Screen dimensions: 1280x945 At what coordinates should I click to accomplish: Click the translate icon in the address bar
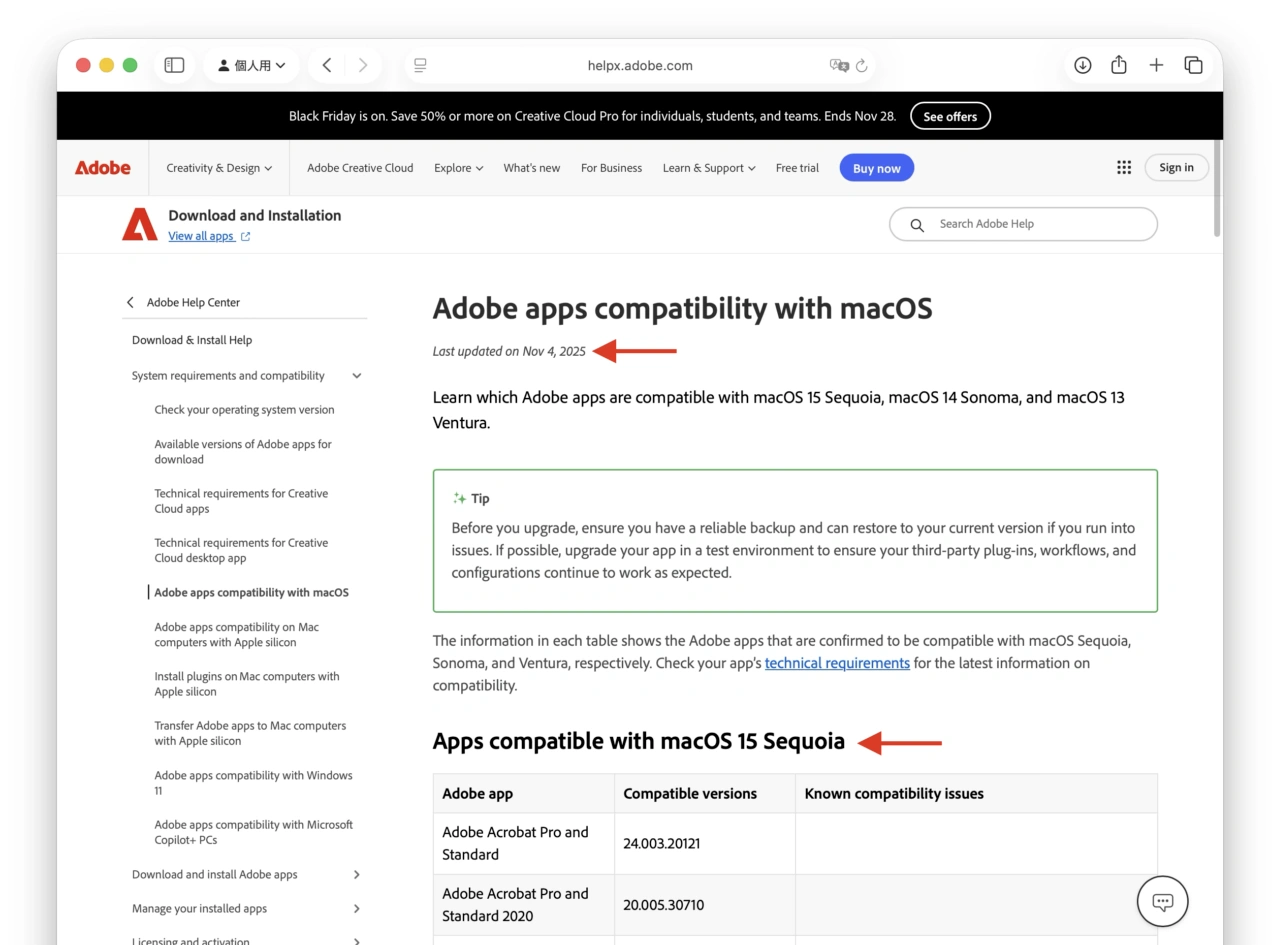point(838,64)
